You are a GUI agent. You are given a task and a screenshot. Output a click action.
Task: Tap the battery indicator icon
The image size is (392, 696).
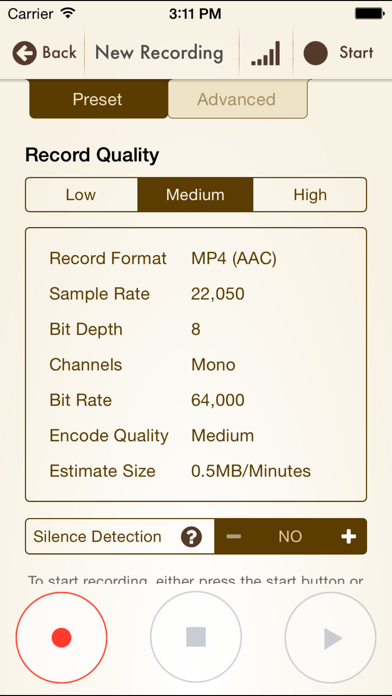point(369,14)
